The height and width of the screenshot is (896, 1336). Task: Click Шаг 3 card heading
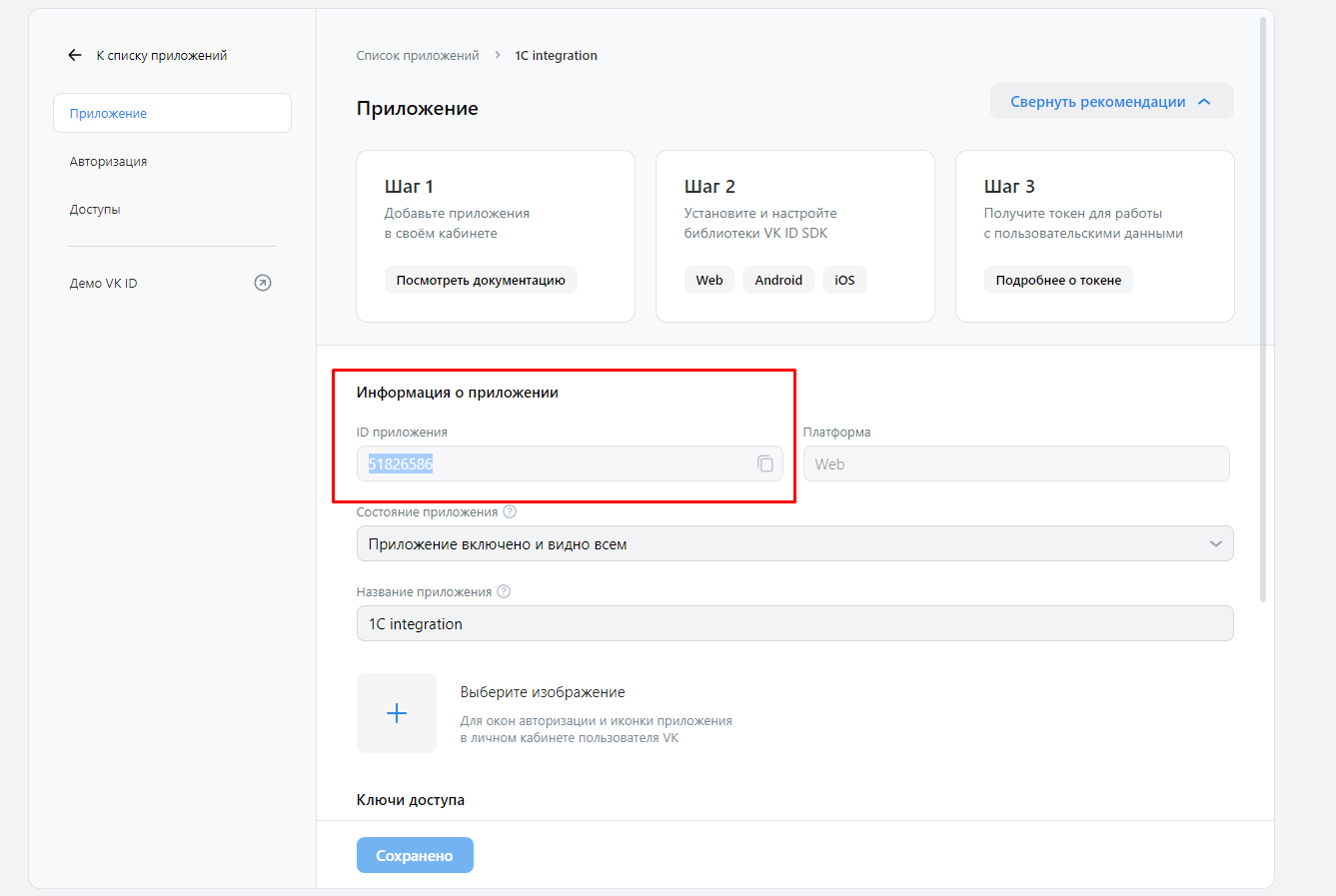(x=1009, y=187)
